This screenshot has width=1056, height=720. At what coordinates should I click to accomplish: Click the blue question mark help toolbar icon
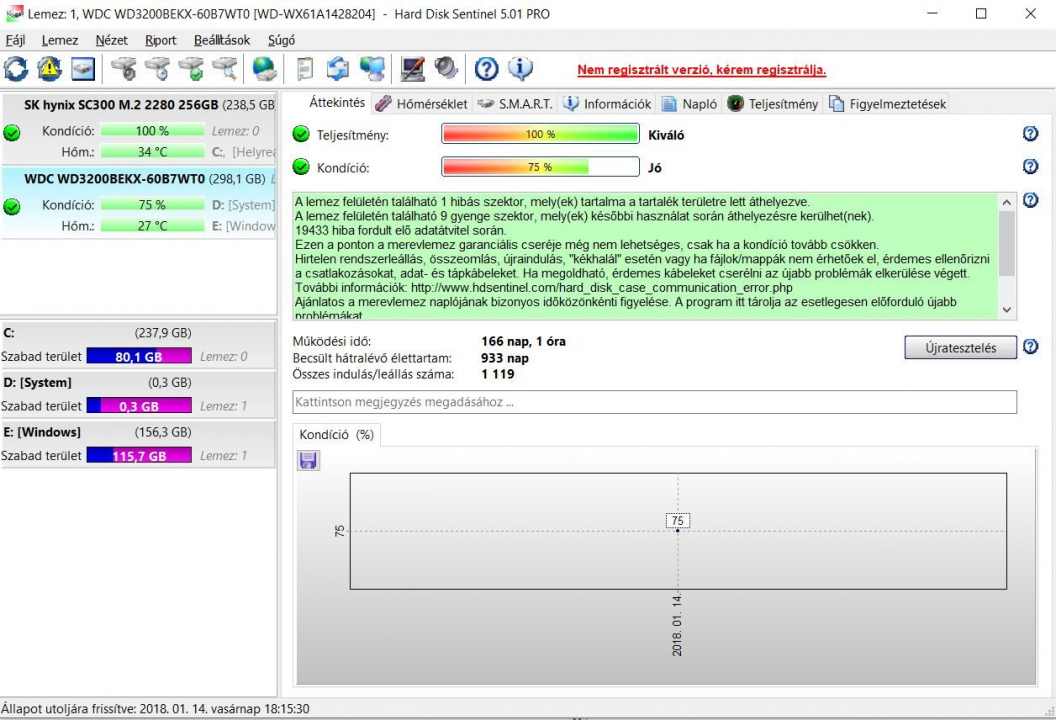coord(486,68)
